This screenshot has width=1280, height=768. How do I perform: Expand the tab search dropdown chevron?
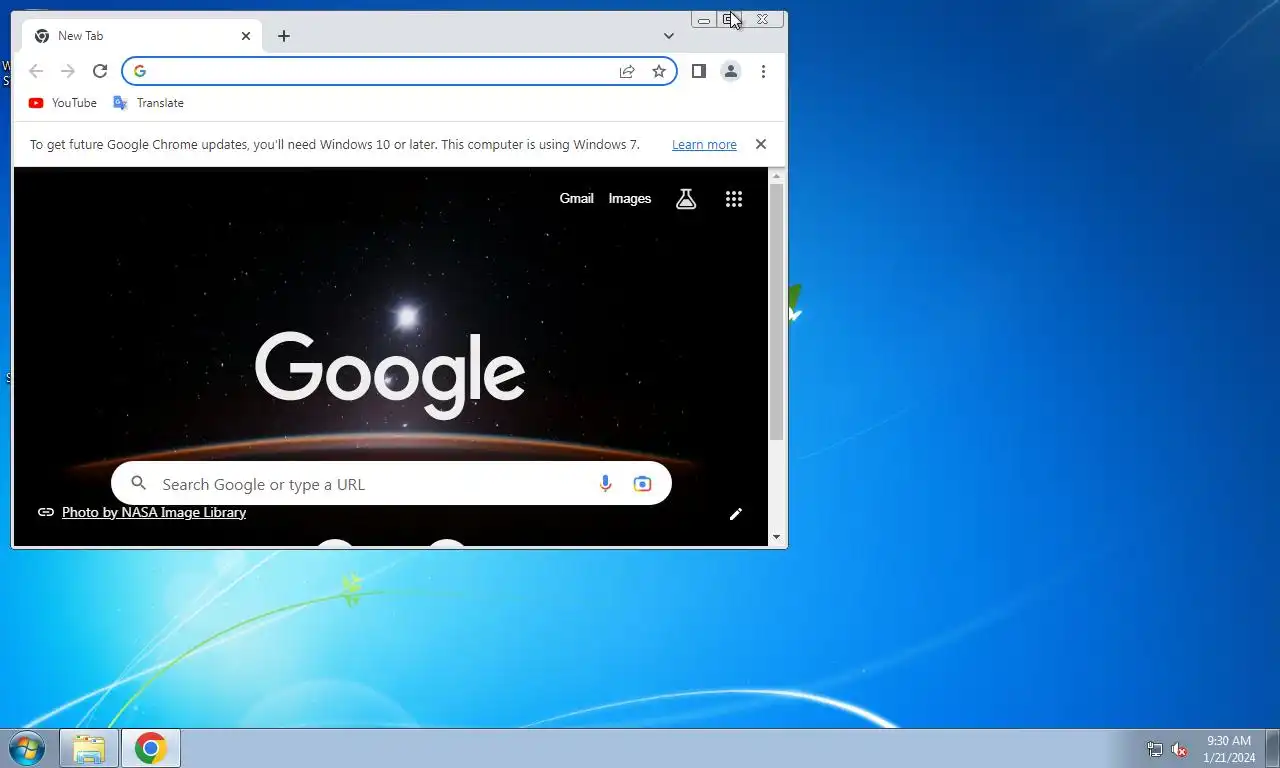tap(669, 36)
